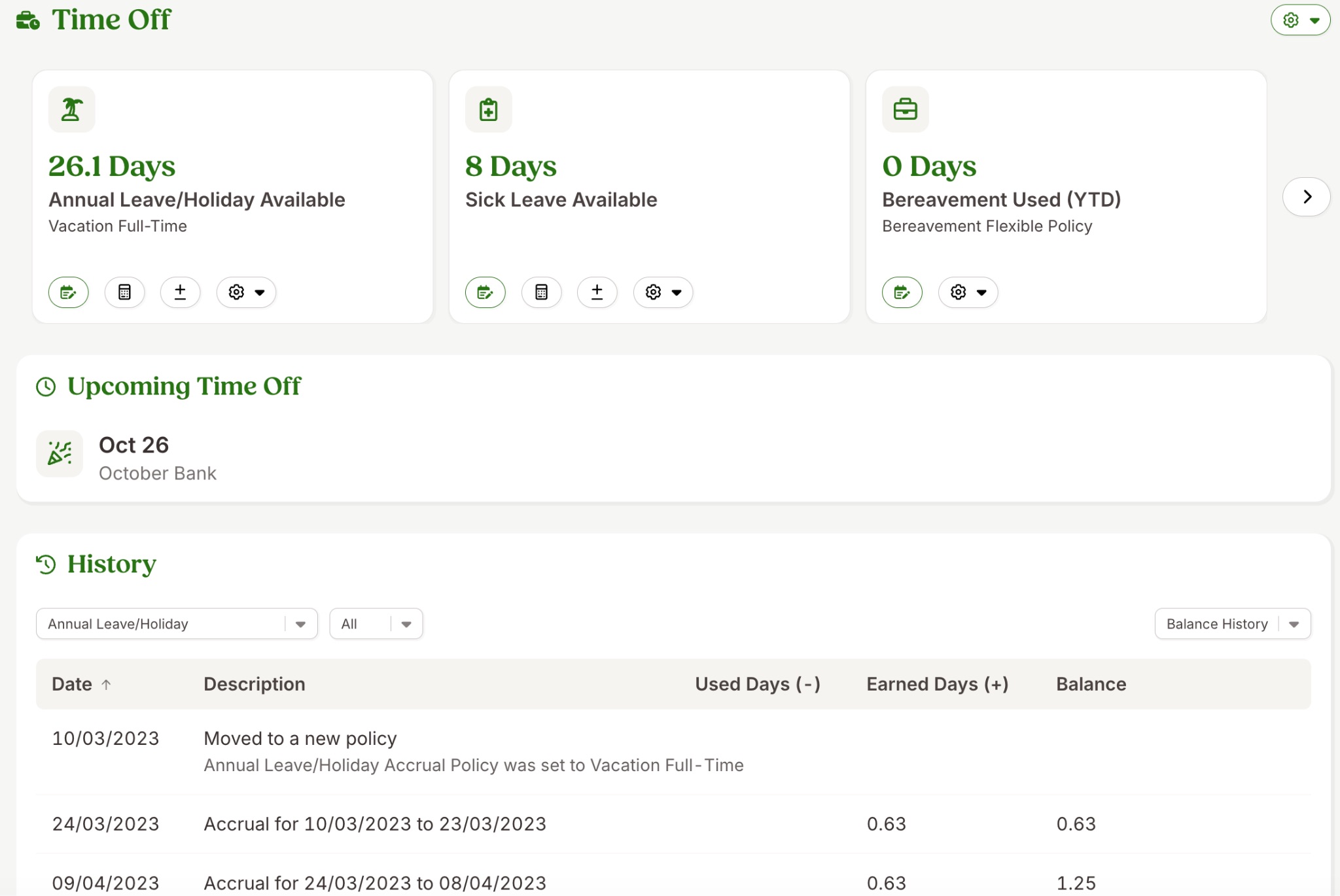Click the Earned Days (+) column header
Viewport: 1340px width, 896px height.
[938, 684]
